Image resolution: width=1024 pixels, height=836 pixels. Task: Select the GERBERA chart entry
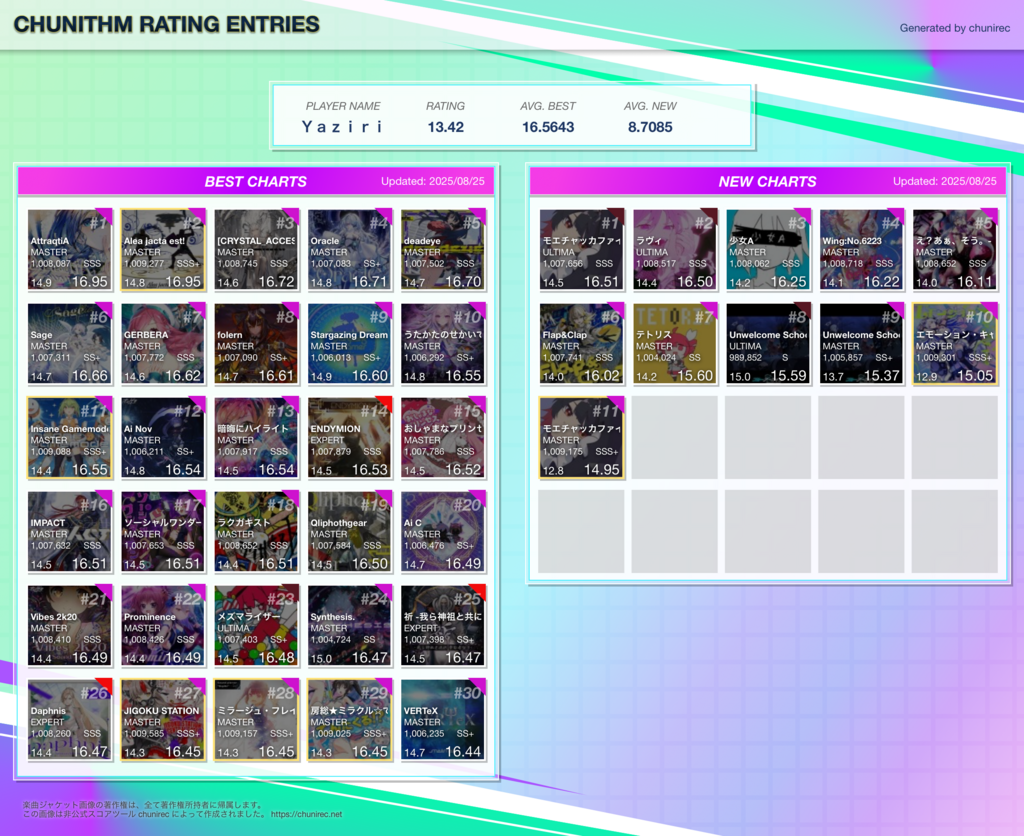tap(163, 344)
